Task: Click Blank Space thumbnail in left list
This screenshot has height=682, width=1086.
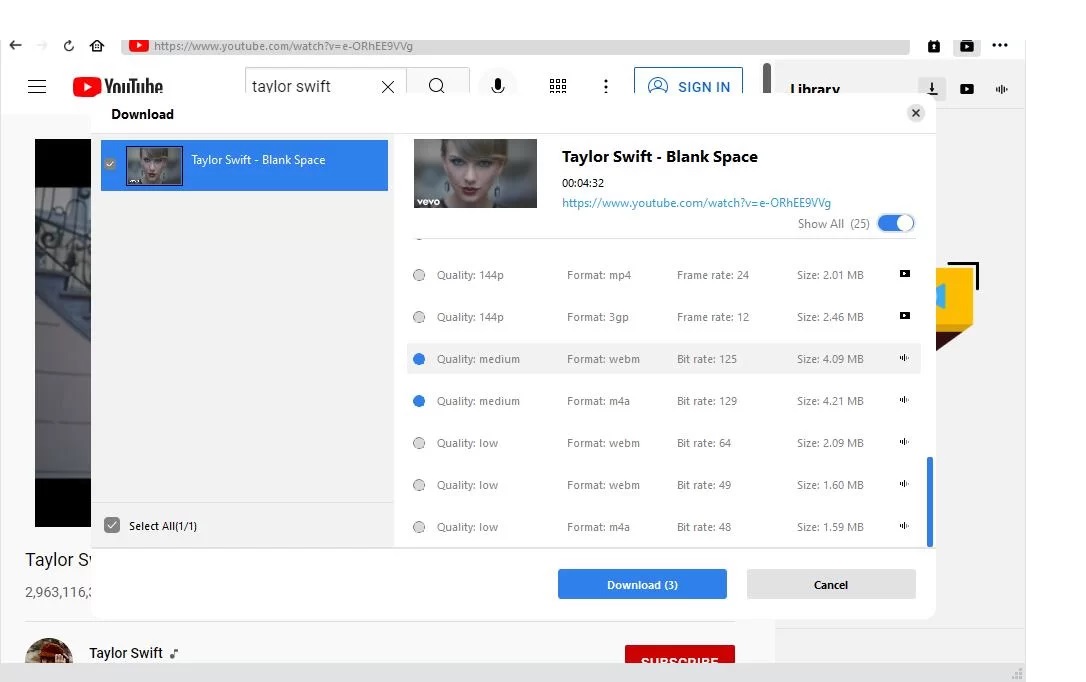Action: (154, 165)
